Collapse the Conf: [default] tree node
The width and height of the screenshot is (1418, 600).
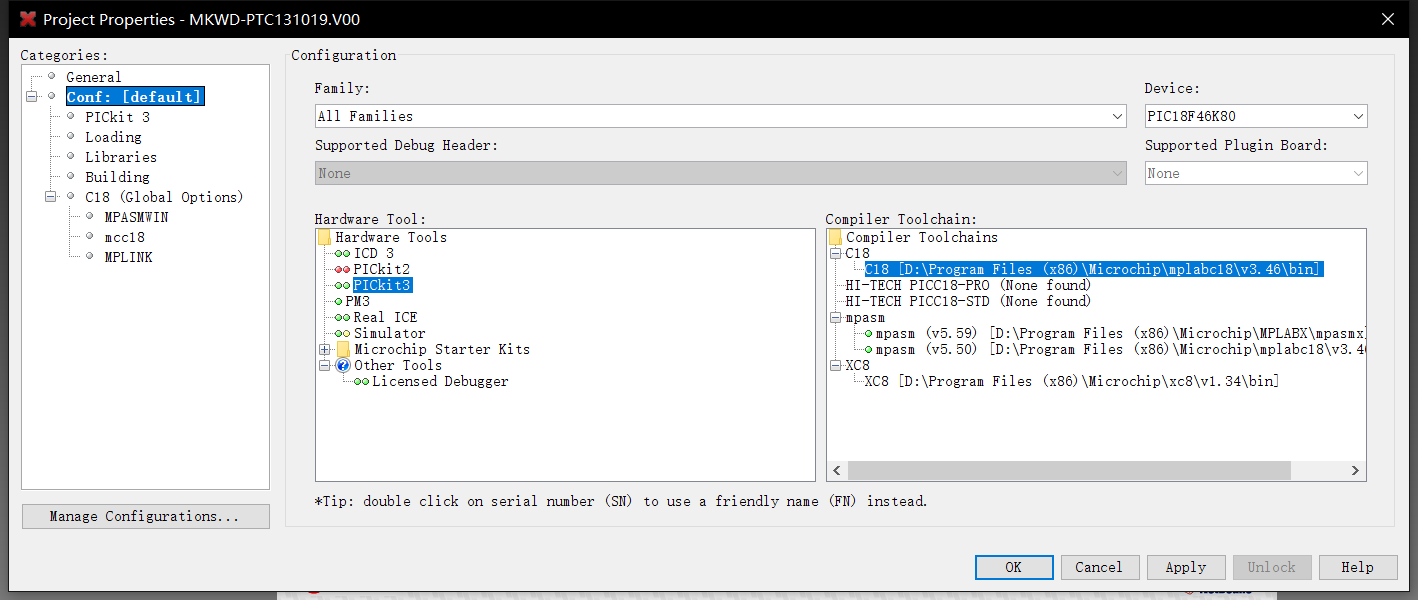click(x=32, y=97)
